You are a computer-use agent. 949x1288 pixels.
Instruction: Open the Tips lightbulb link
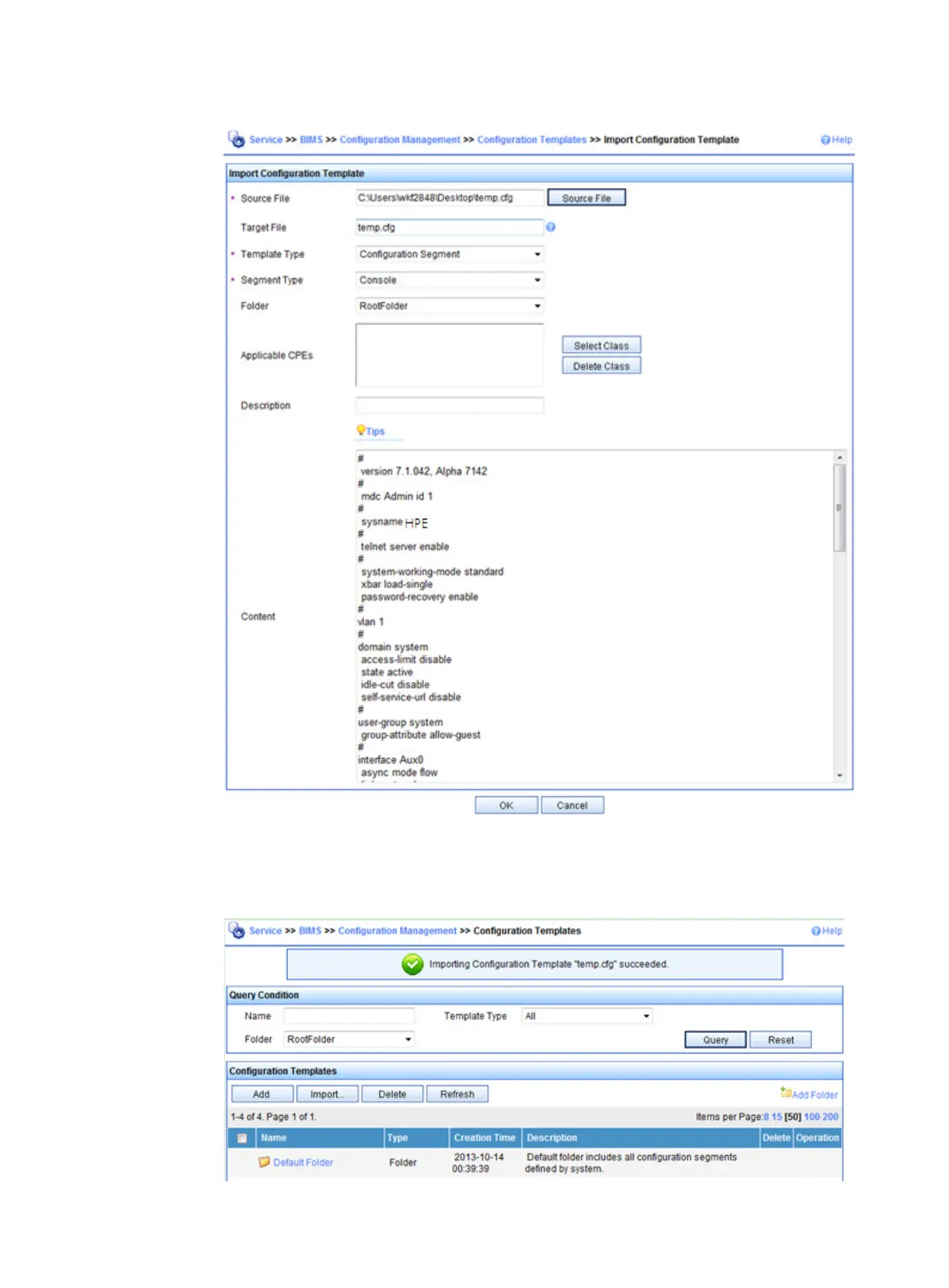[x=371, y=430]
